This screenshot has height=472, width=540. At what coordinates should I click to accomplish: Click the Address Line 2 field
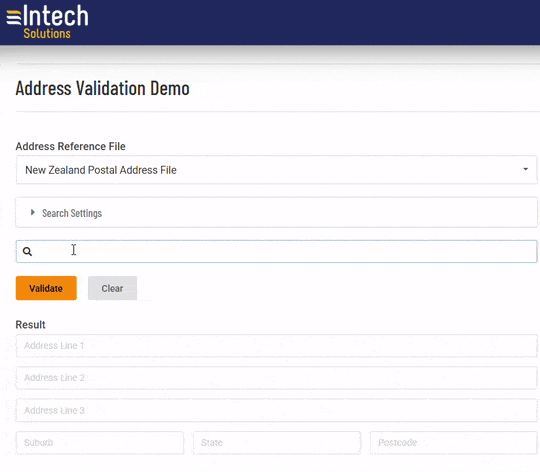coord(276,378)
